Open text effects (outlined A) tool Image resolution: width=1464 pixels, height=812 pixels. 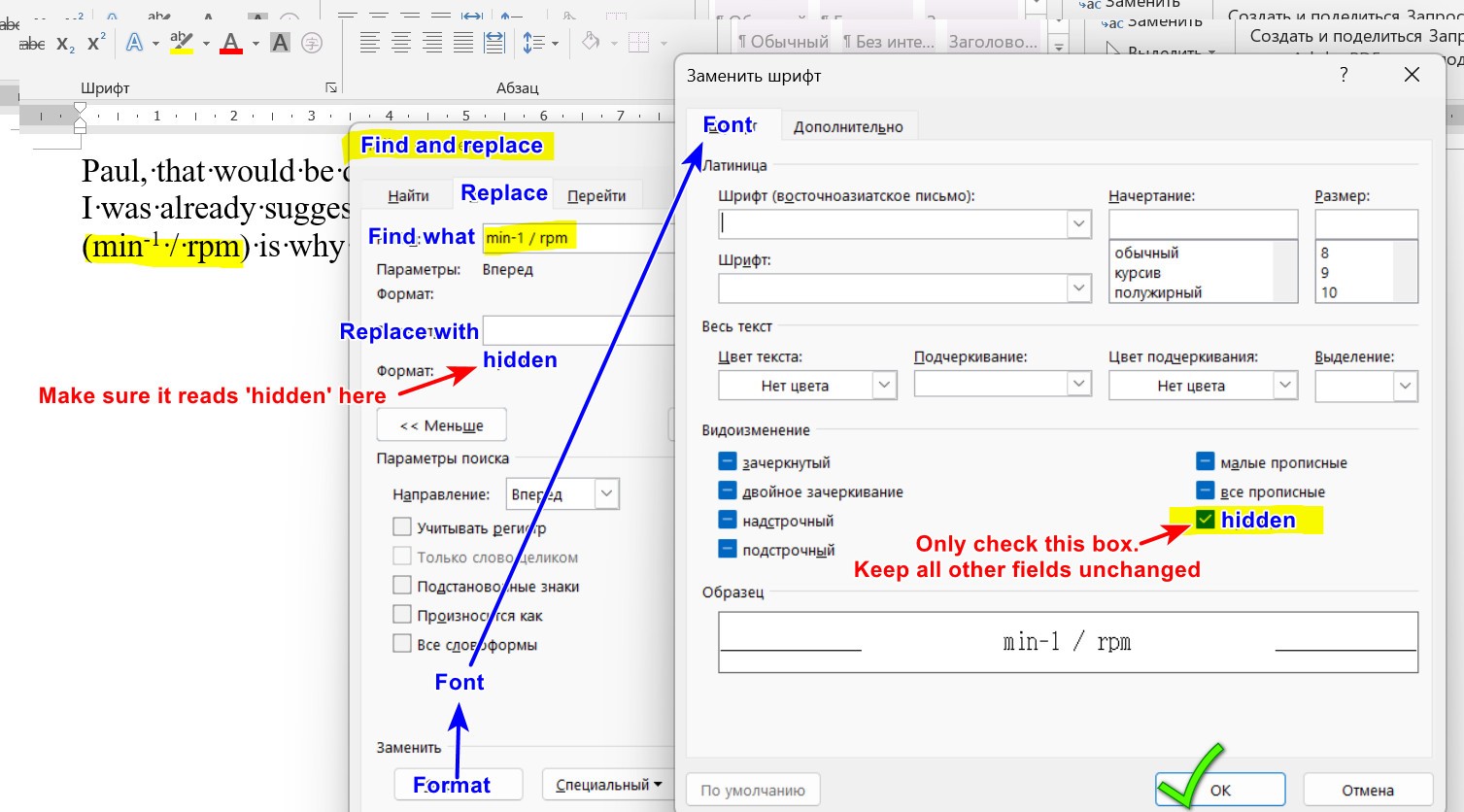[x=135, y=43]
